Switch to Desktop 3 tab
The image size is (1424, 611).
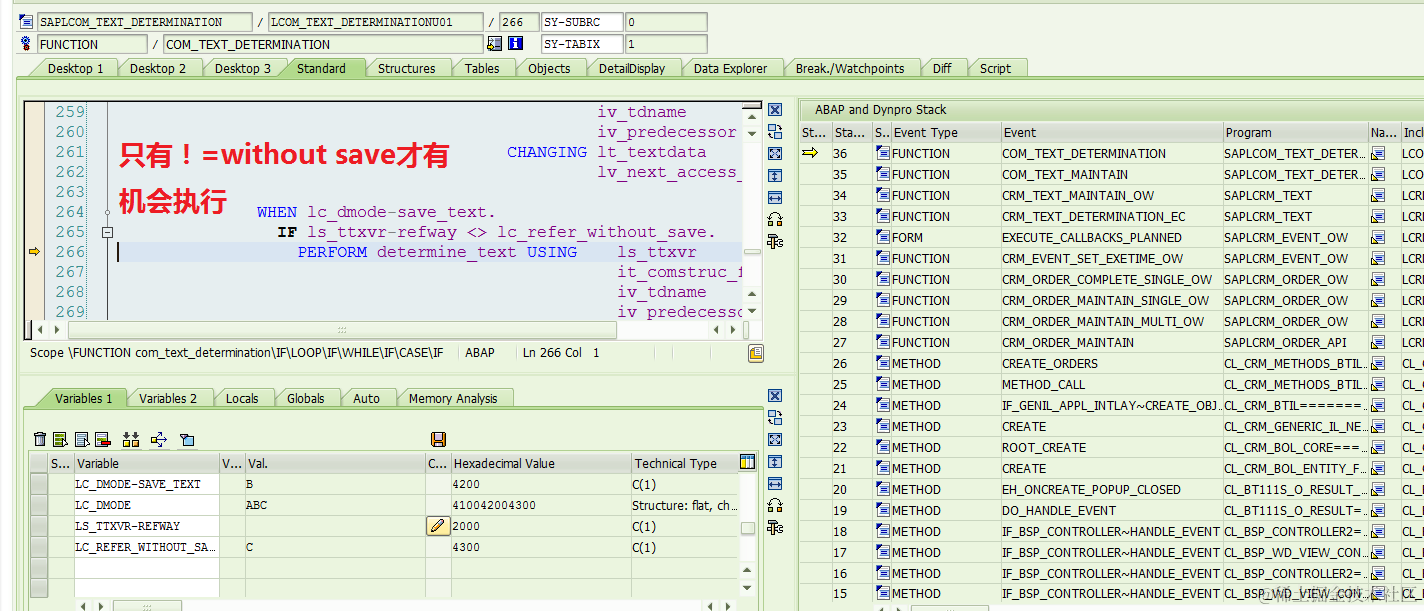242,68
